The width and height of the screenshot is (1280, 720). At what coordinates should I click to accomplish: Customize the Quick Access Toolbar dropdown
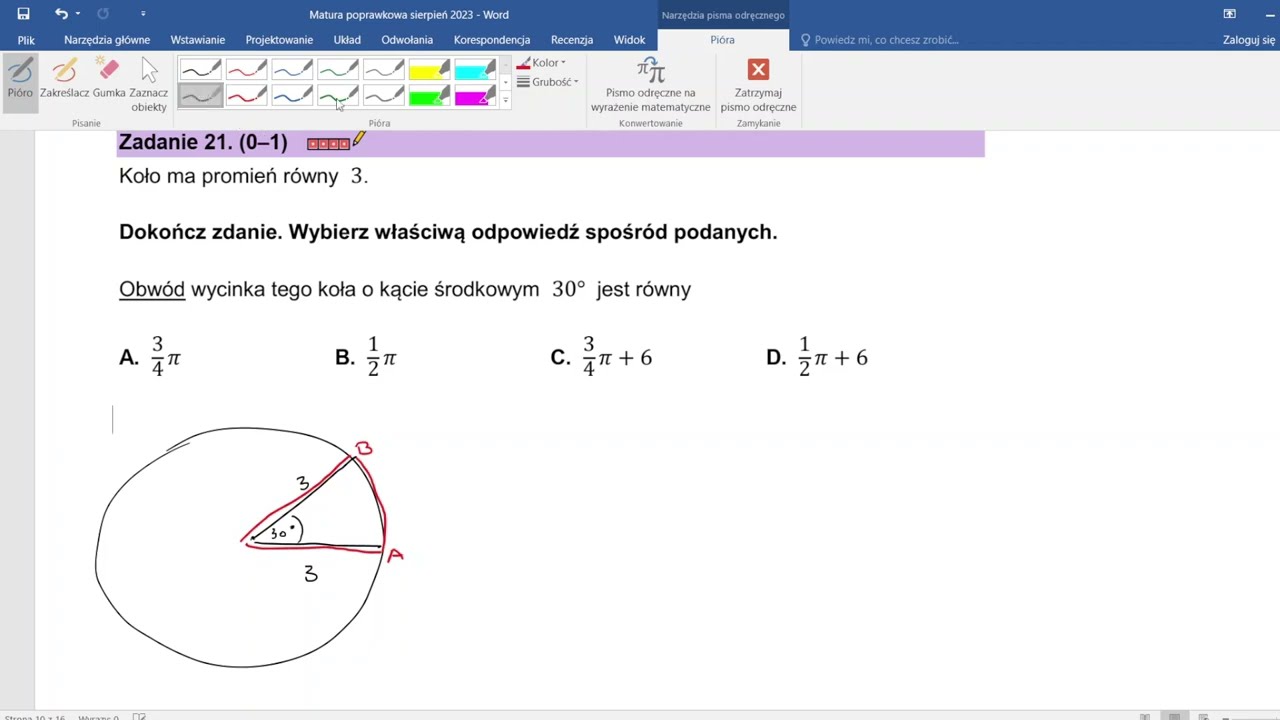[x=143, y=14]
